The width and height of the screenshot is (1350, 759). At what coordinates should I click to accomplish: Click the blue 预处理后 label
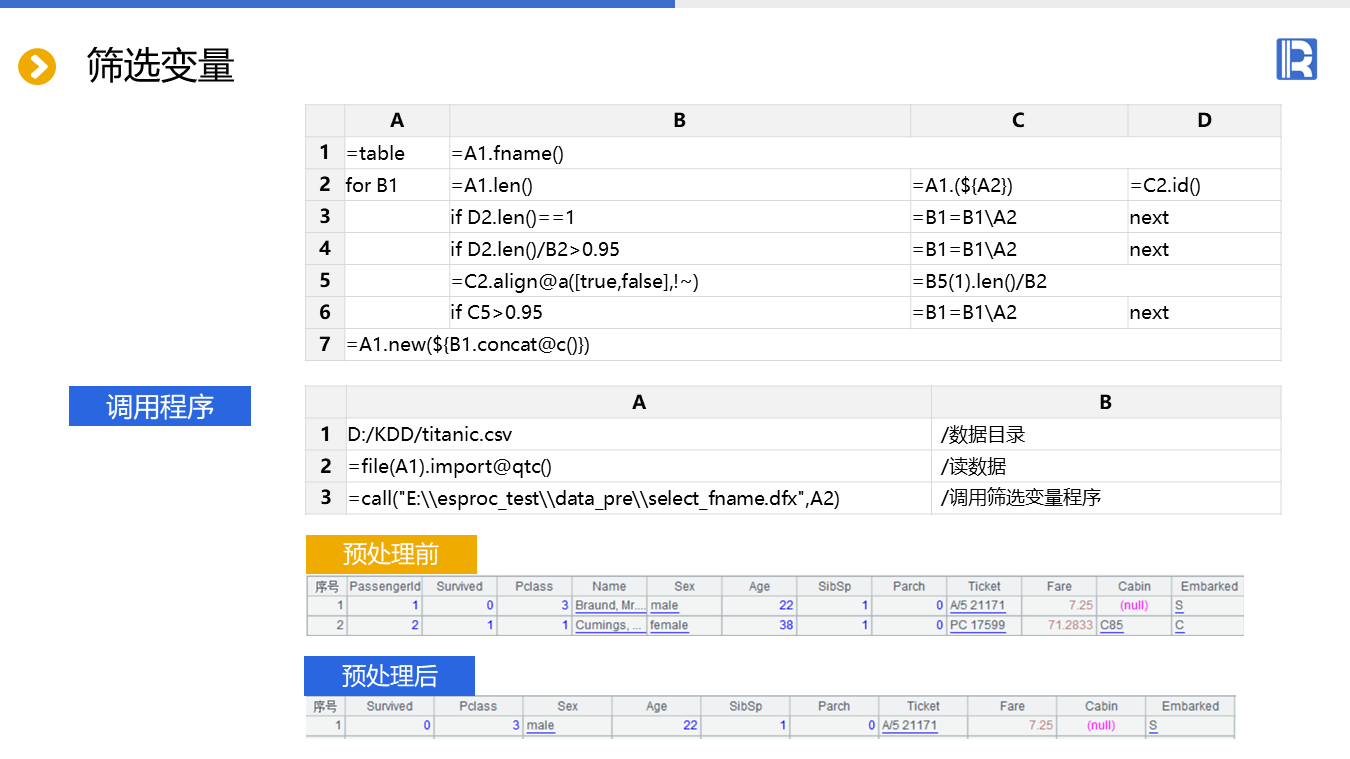[389, 675]
